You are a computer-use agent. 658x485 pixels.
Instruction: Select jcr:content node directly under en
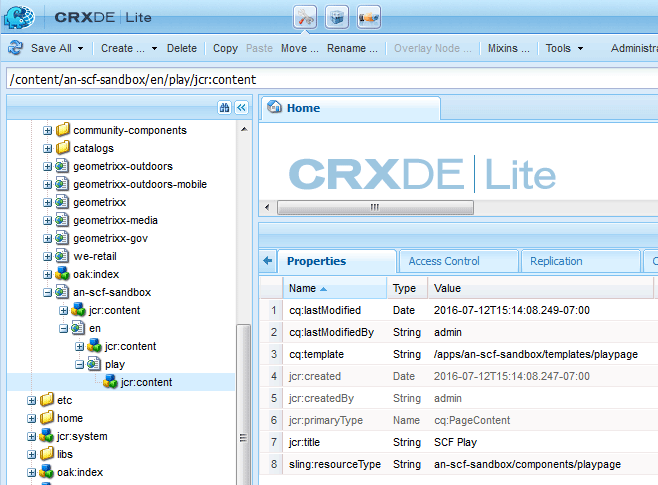(x=130, y=346)
